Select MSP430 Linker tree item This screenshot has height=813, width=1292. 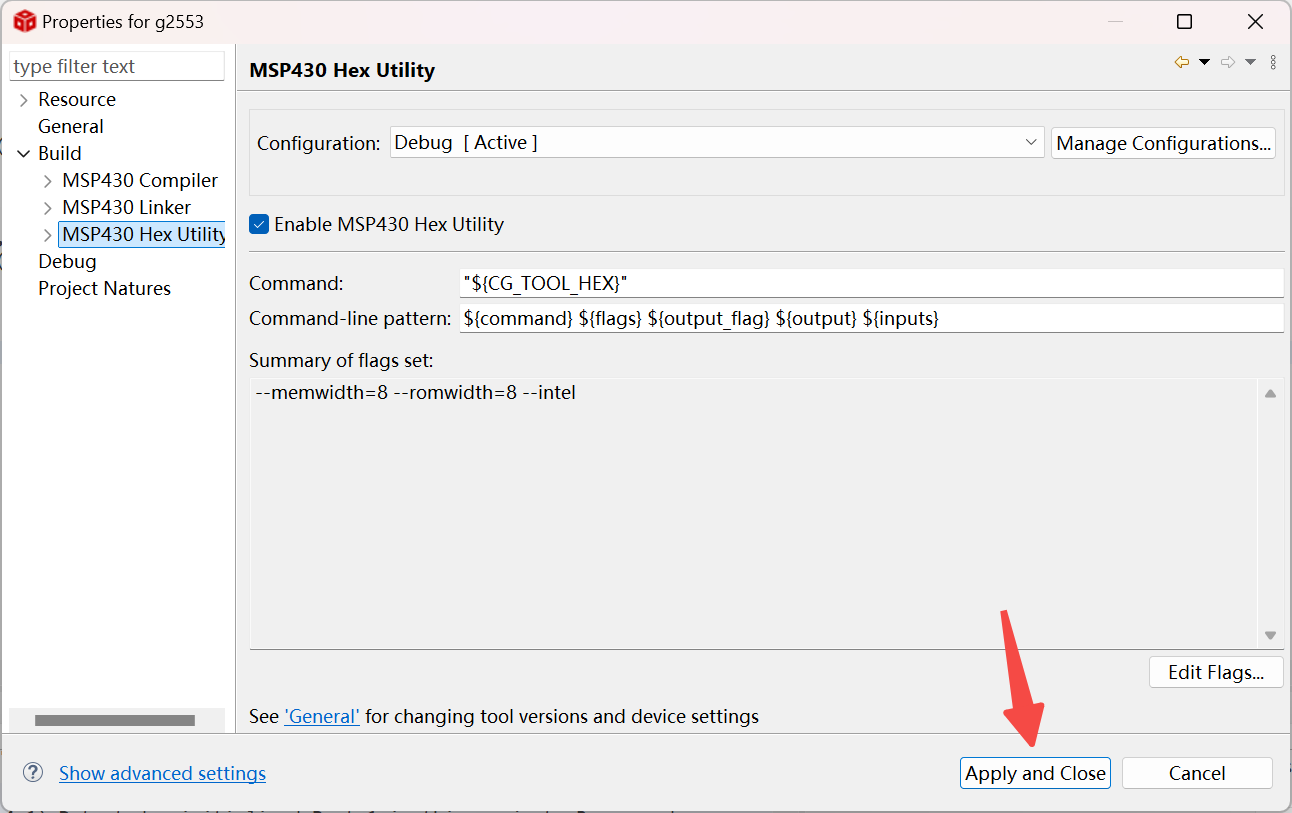[x=127, y=207]
